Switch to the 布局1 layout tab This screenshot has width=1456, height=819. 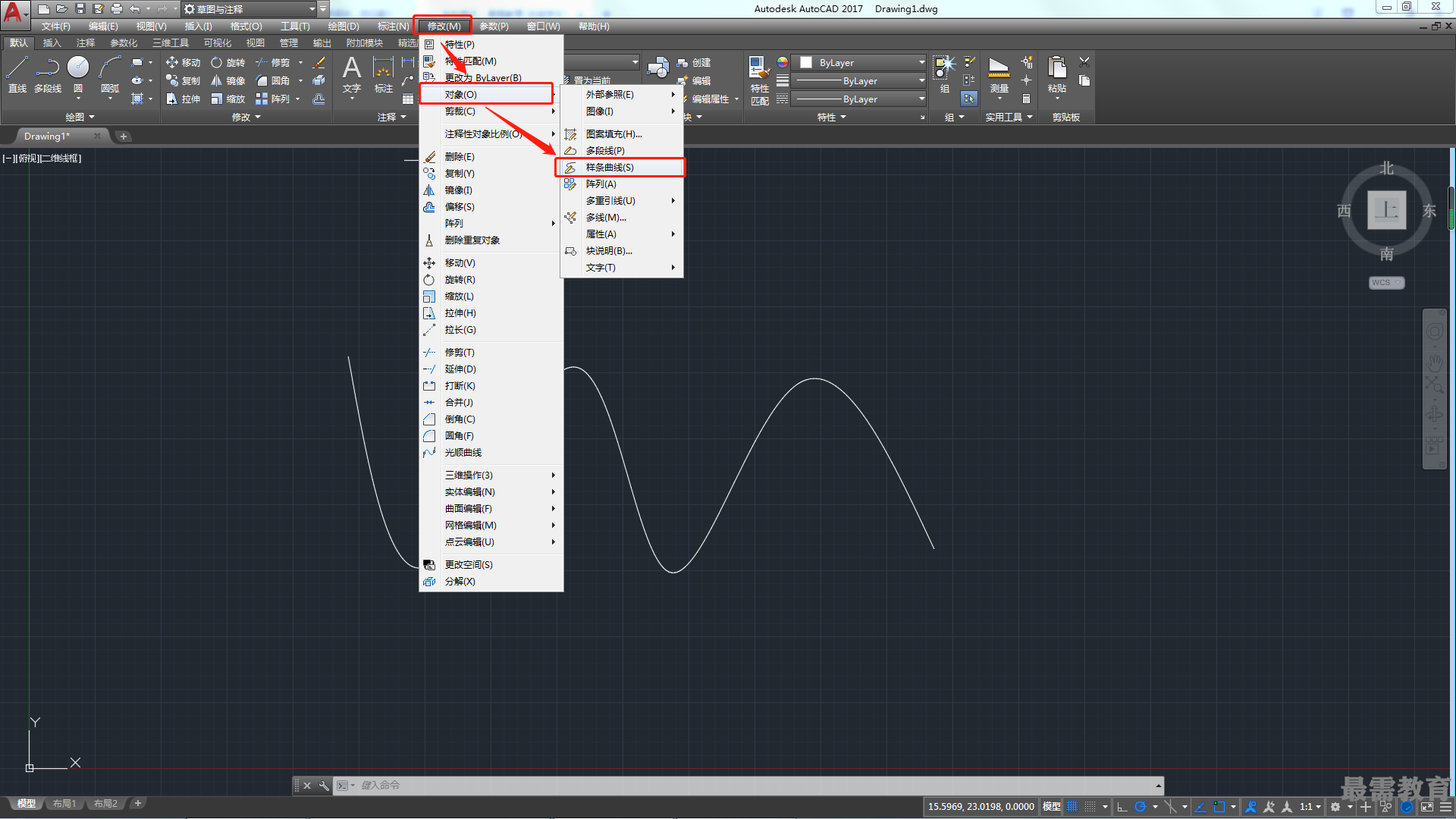point(64,804)
